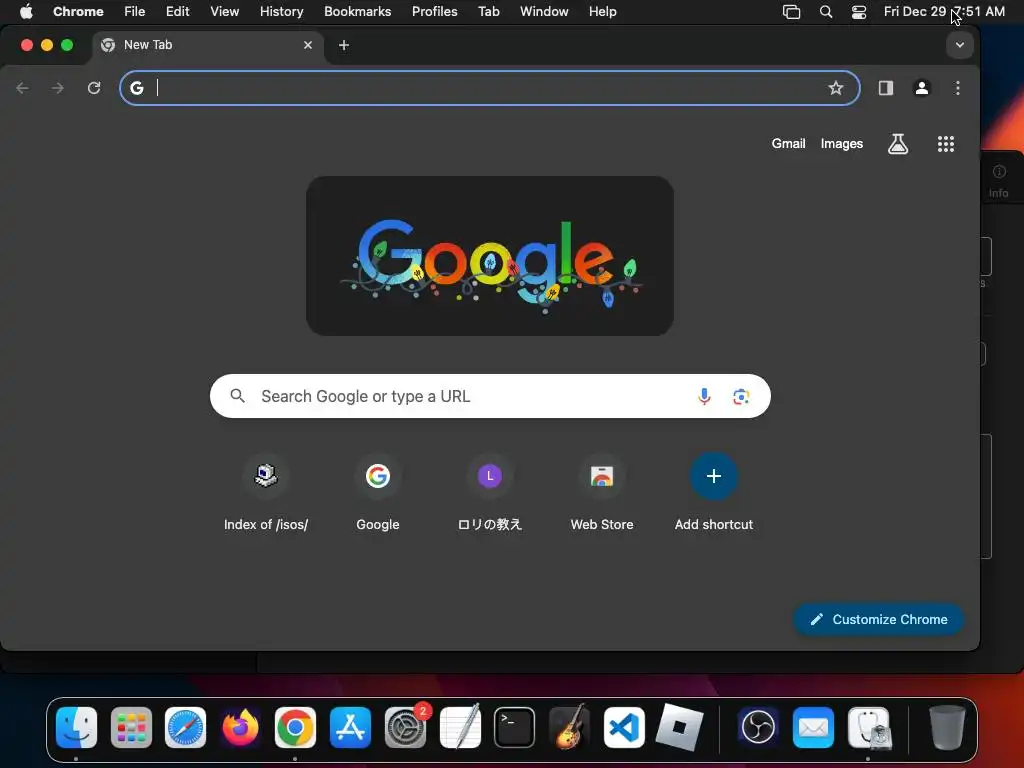Click Customize Chrome button
1024x768 pixels.
tap(878, 619)
